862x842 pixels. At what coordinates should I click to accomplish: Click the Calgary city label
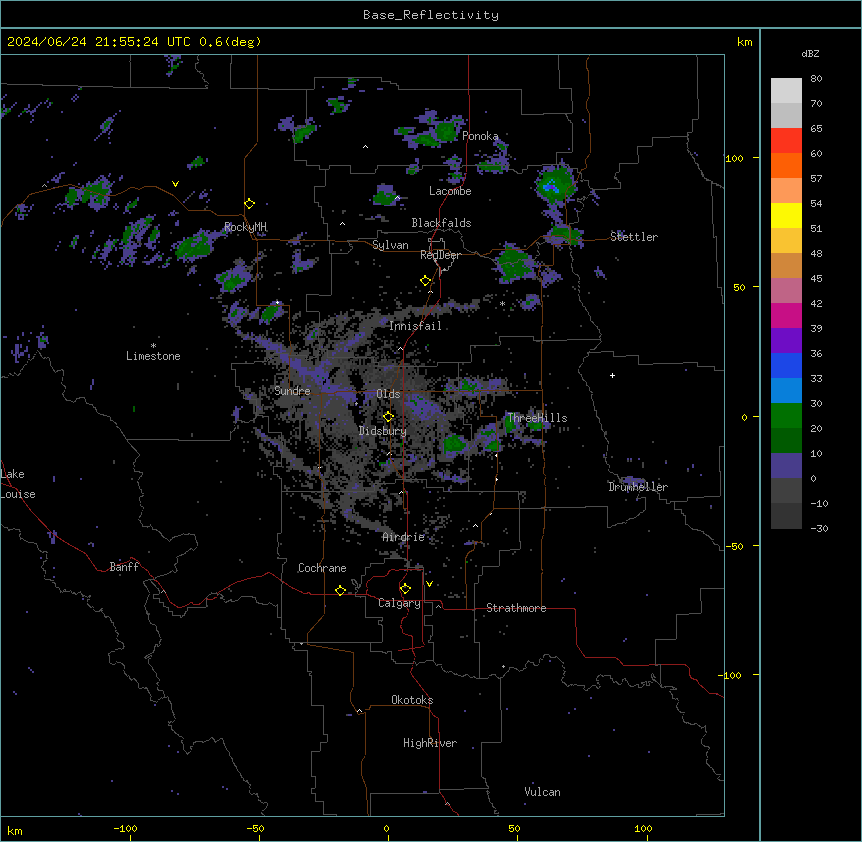pyautogui.click(x=399, y=603)
